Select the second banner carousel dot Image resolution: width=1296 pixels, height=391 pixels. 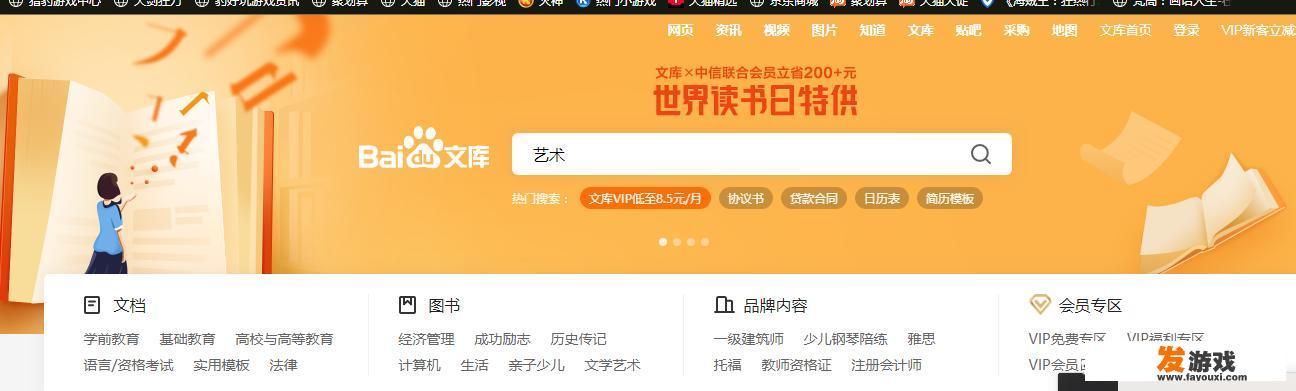[677, 241]
